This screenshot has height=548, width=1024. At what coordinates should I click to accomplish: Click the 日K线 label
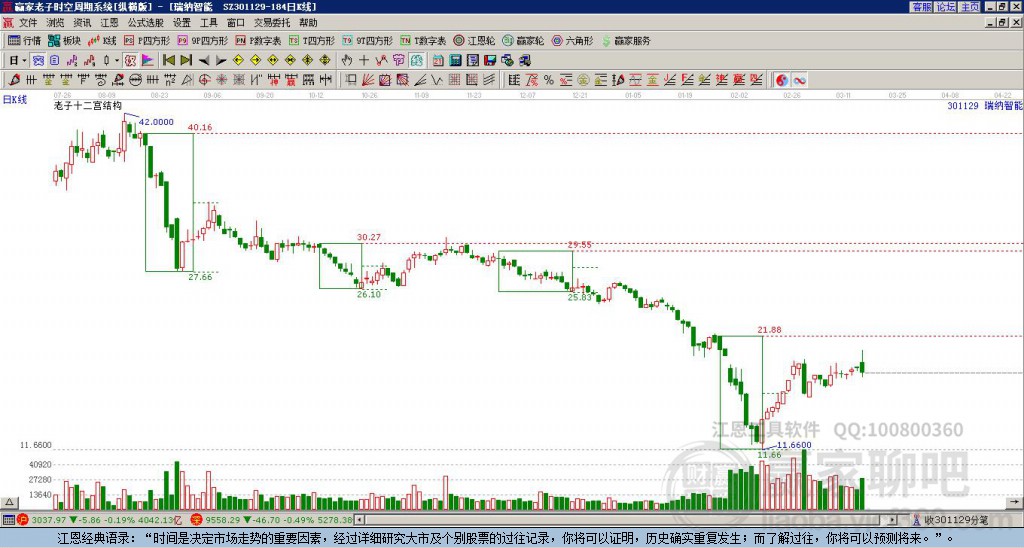[x=15, y=100]
